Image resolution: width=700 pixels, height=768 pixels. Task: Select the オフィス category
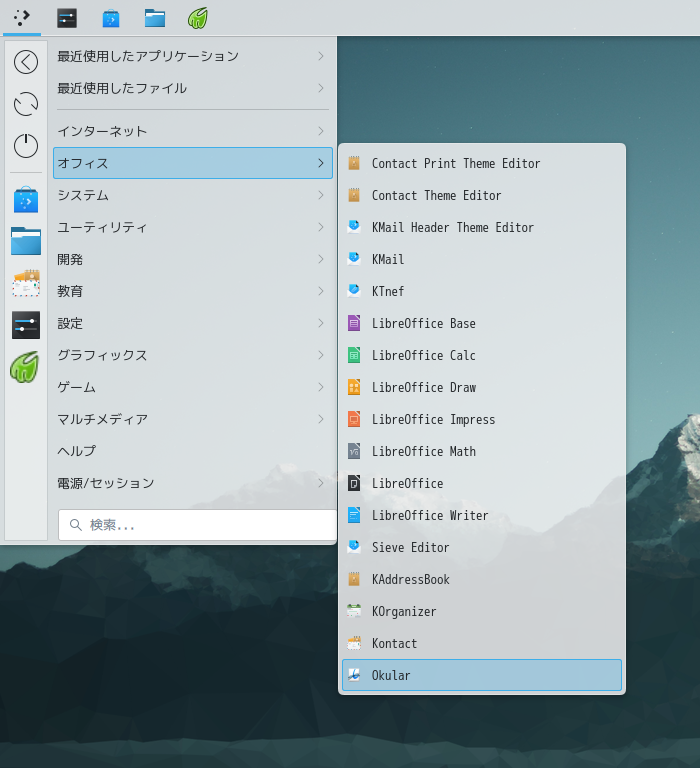(193, 163)
